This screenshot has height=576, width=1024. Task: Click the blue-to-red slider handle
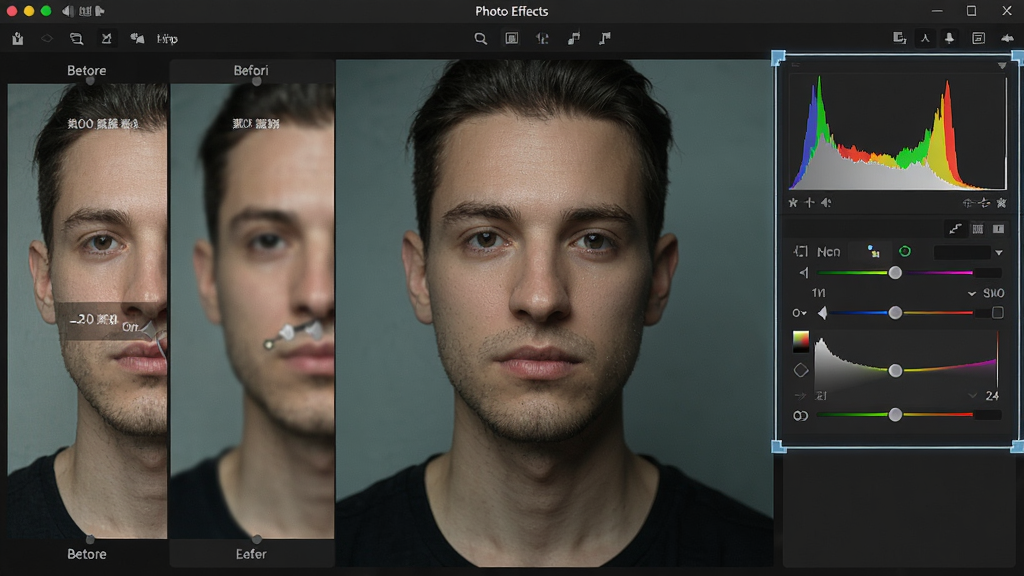point(895,313)
